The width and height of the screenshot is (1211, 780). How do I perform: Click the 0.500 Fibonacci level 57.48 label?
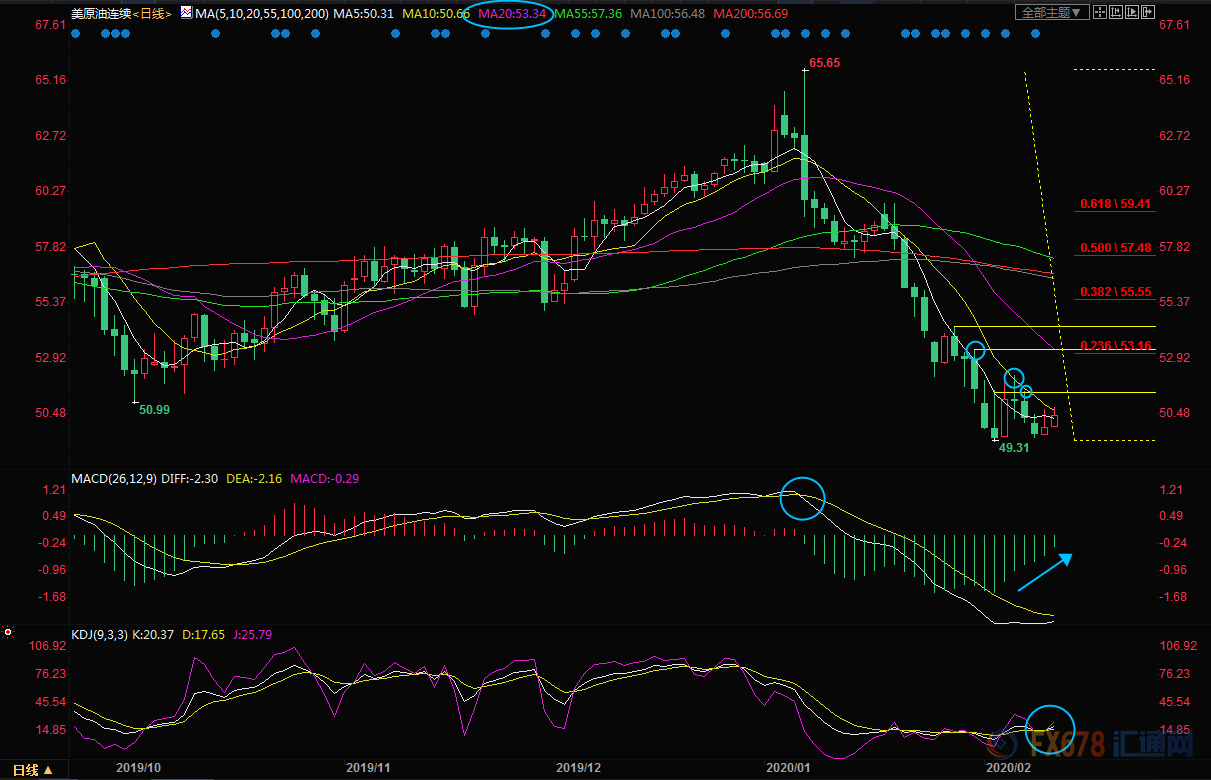coord(1116,248)
